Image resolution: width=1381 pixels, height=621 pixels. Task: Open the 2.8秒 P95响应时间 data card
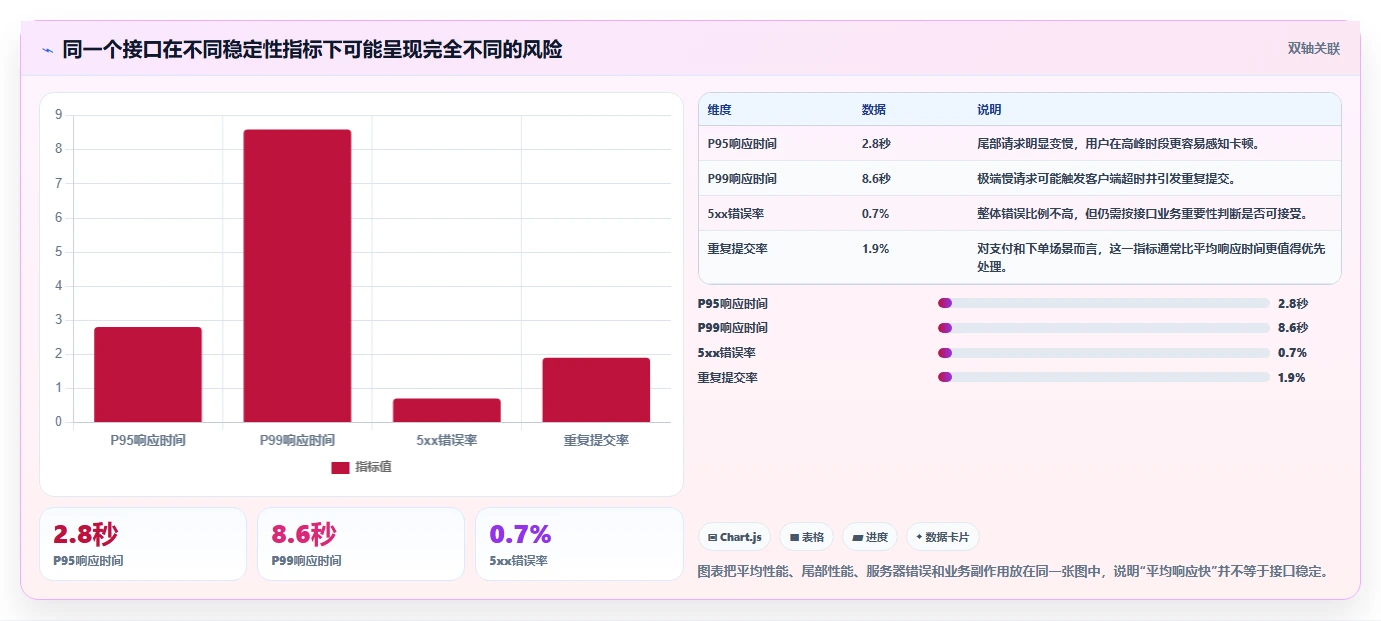click(x=143, y=544)
